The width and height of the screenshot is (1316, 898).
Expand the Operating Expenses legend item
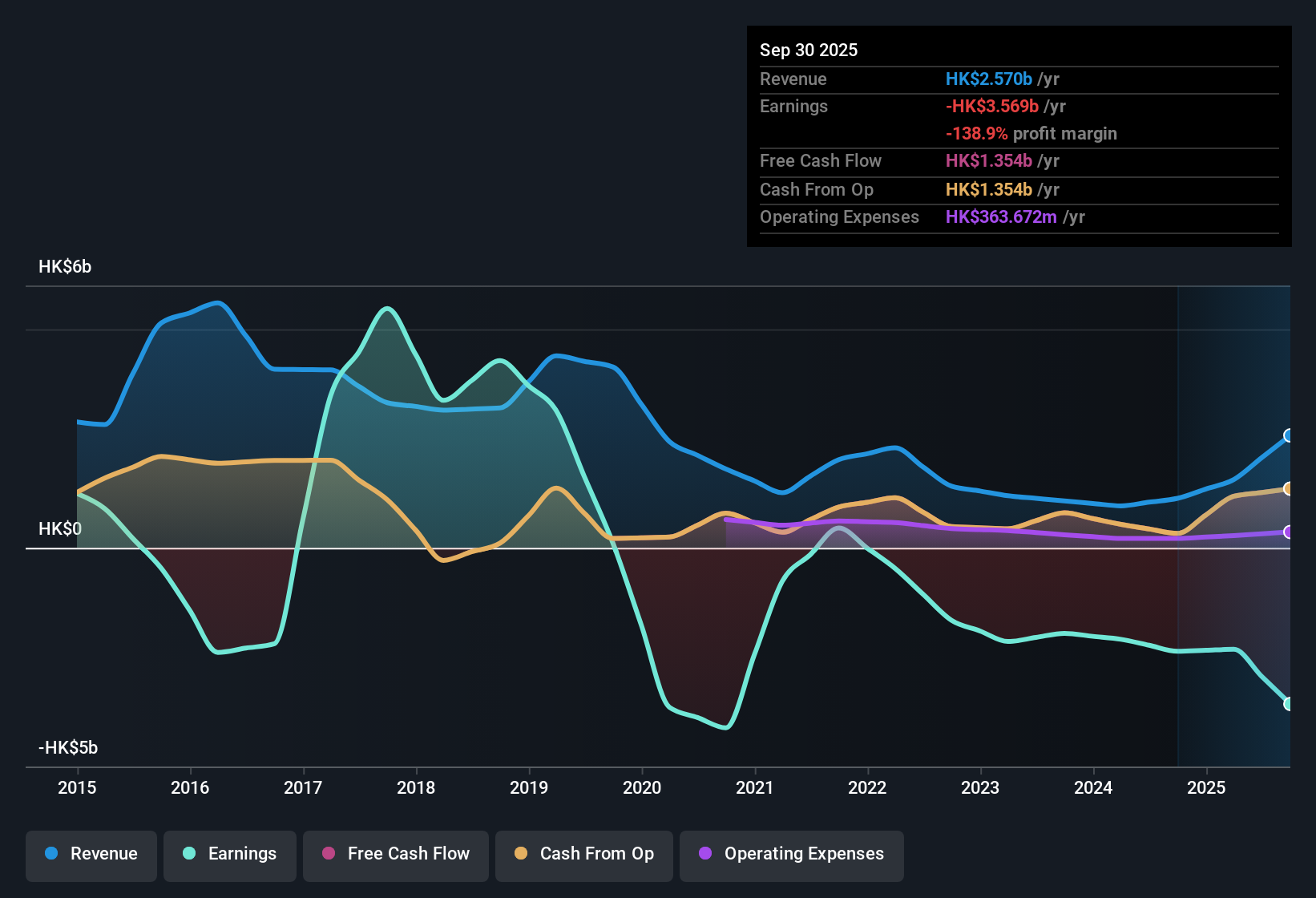point(791,855)
